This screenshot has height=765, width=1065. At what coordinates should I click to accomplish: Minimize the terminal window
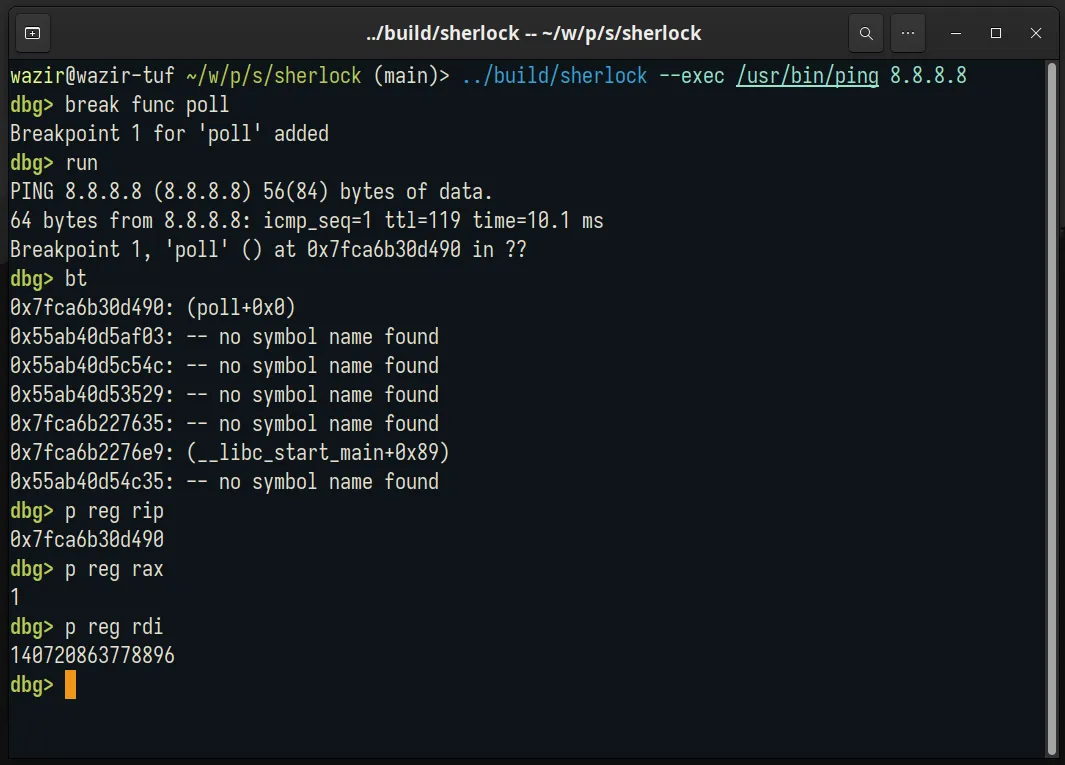click(955, 33)
